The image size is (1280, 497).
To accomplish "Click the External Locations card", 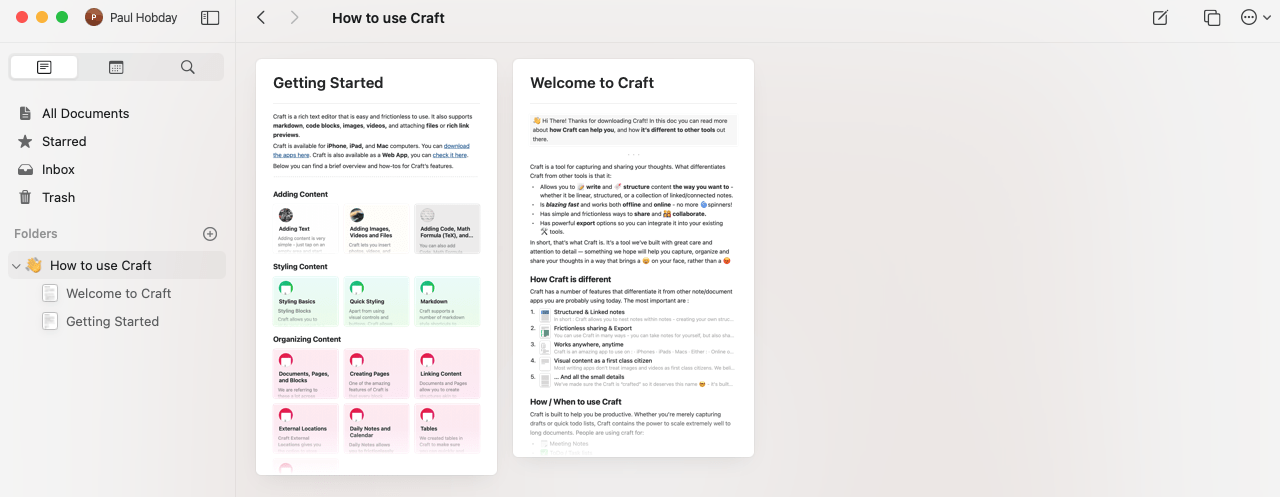I will (307, 428).
